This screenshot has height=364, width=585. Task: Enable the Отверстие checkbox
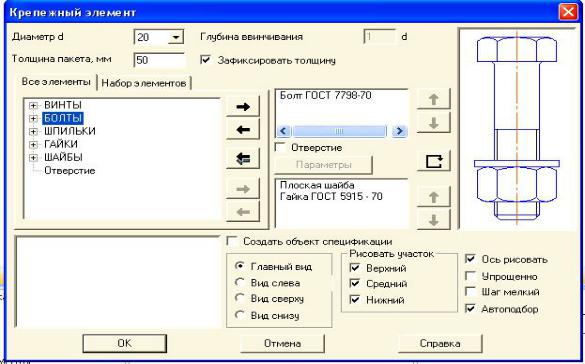click(x=280, y=147)
